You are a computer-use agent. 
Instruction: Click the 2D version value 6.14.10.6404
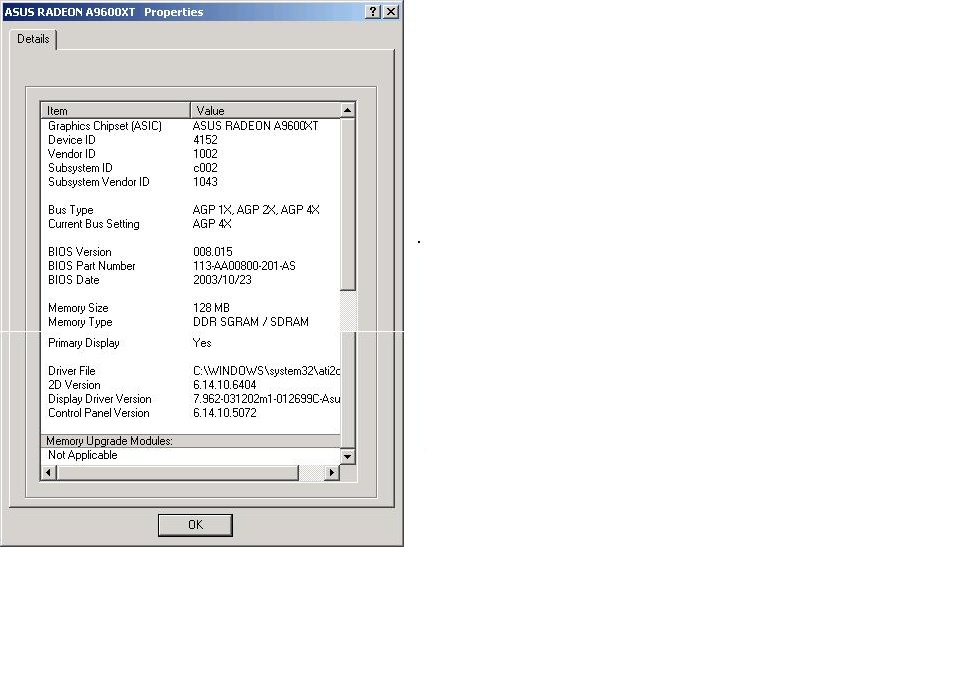pos(225,385)
